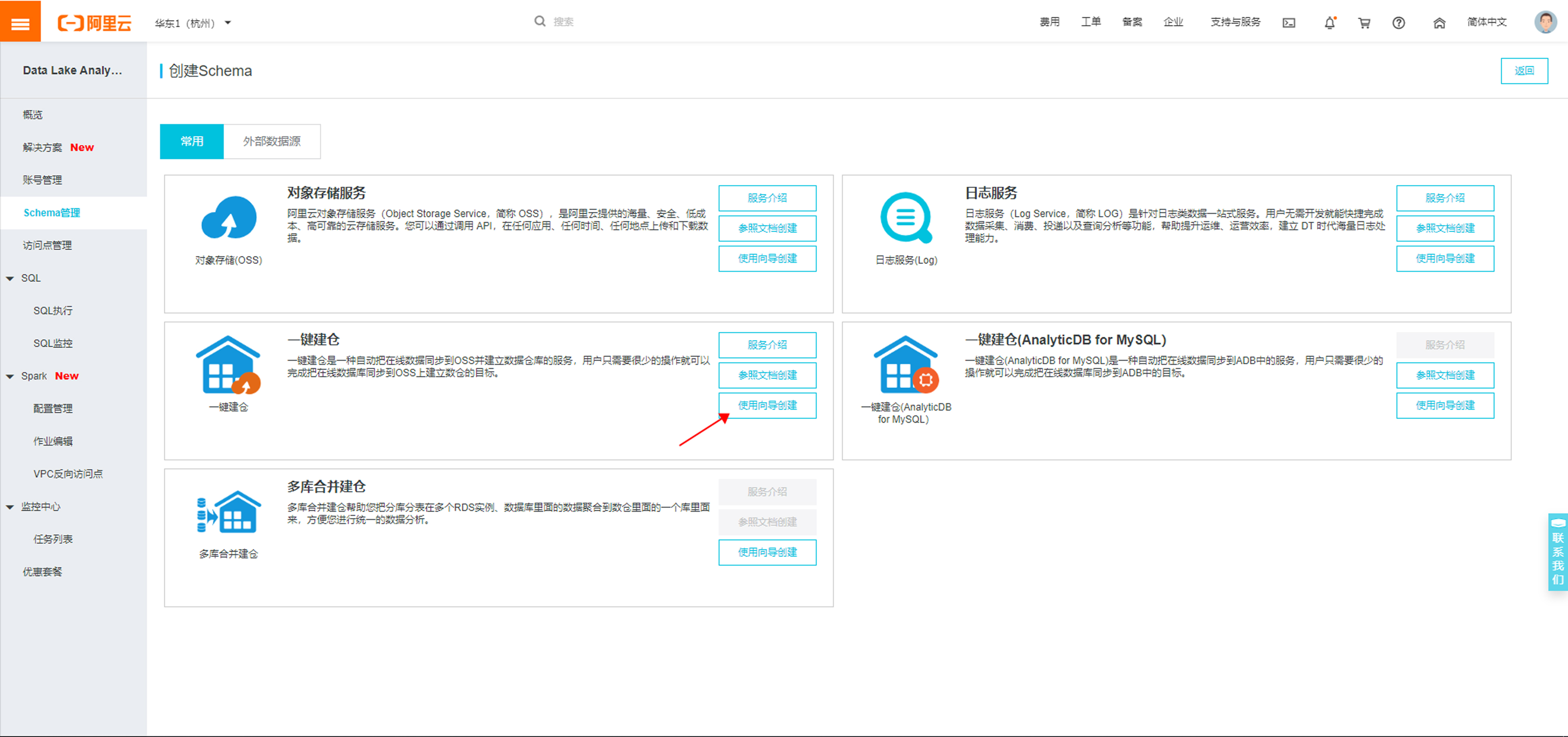Collapse the SQL sidebar group
Screen dimensions: 1568x737
tap(10, 278)
